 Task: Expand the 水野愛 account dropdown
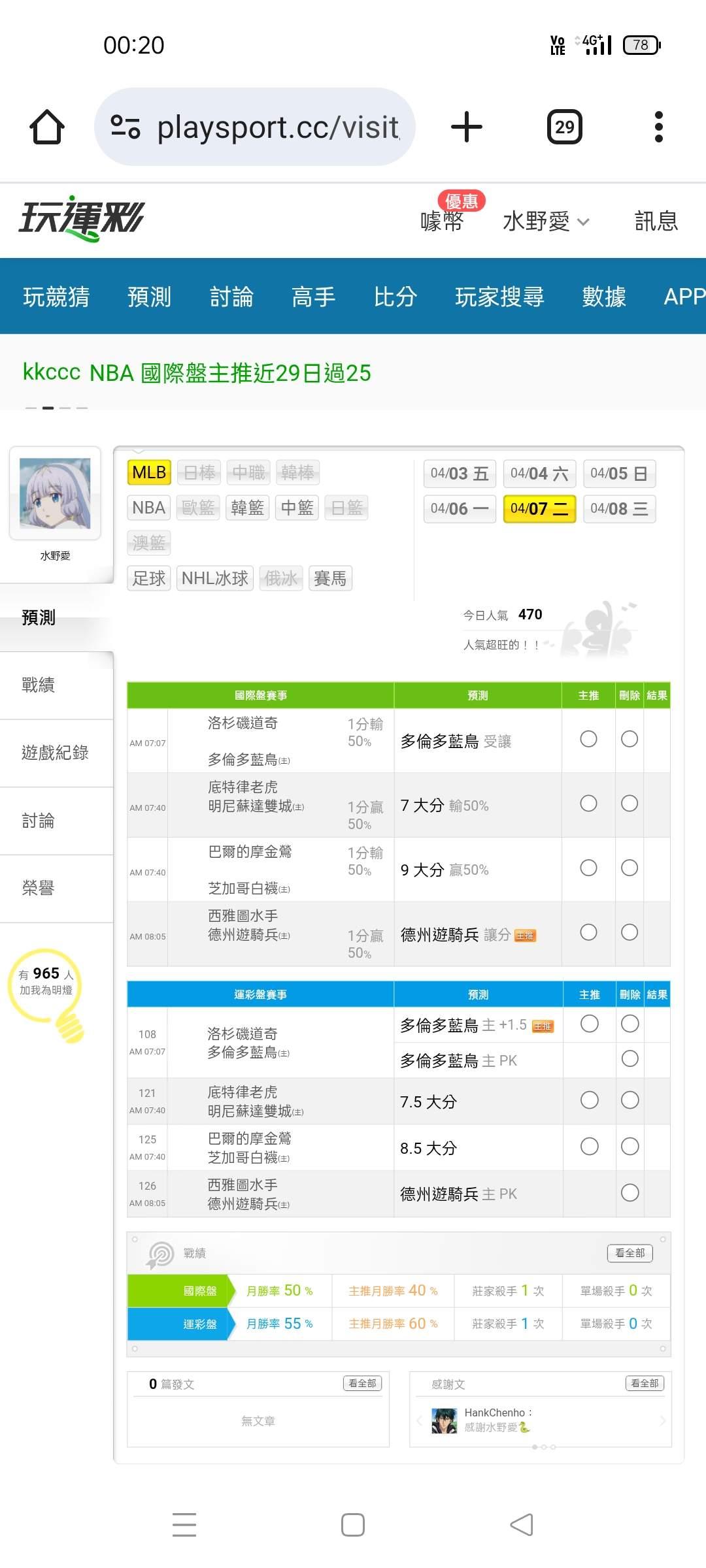coord(546,221)
